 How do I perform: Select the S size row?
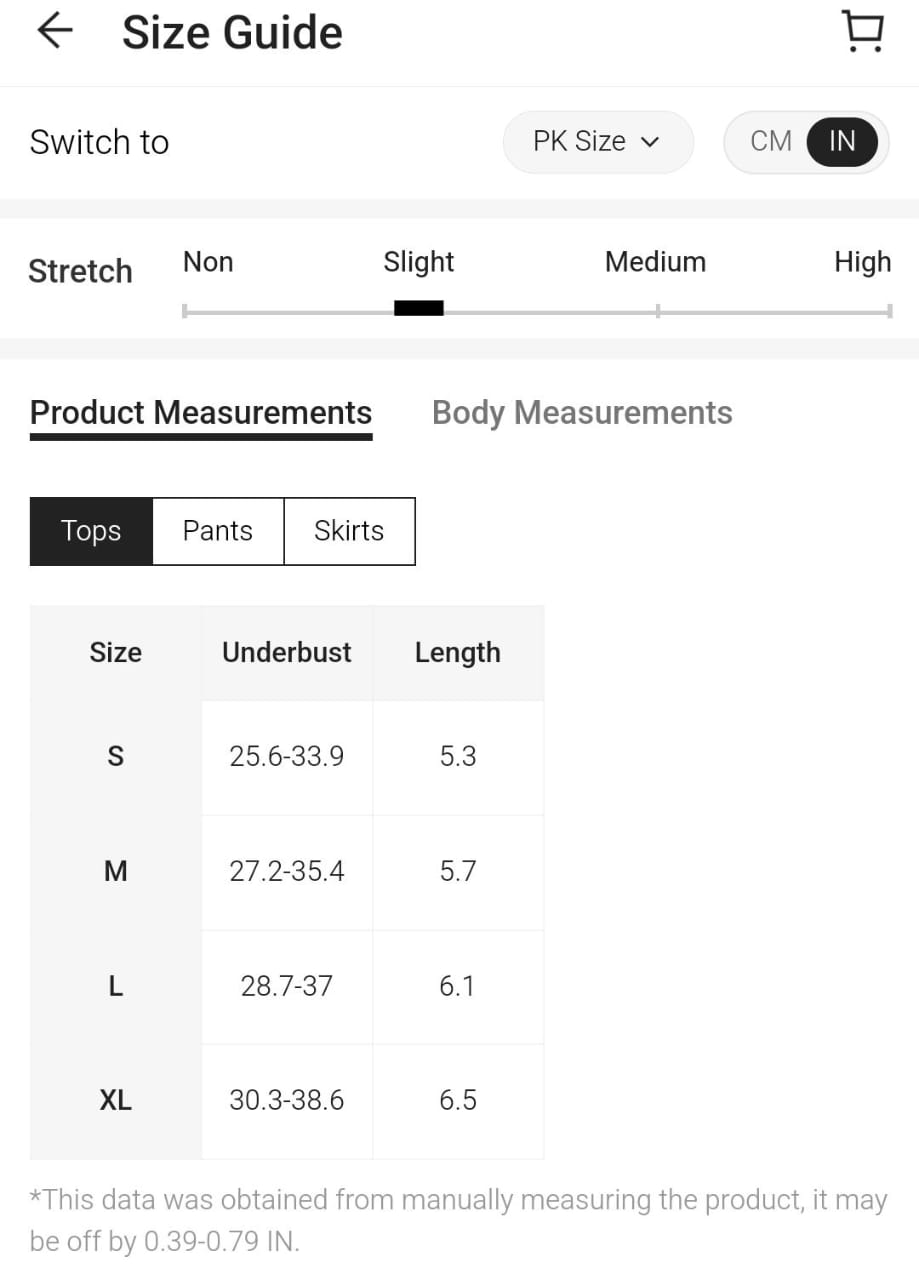click(287, 757)
